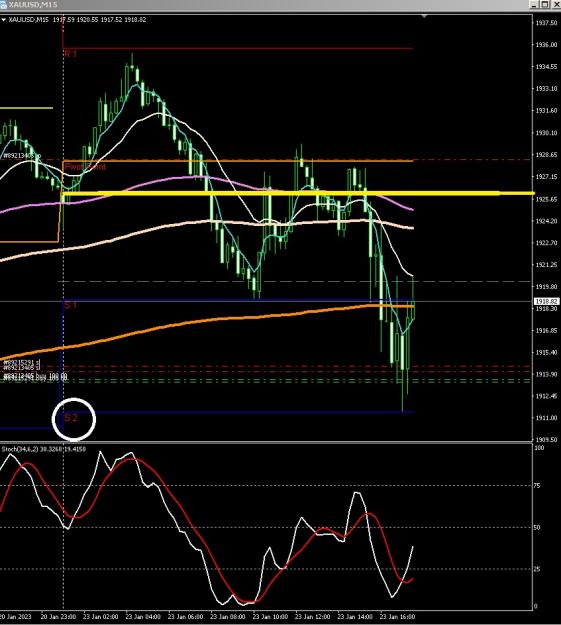This screenshot has height=625, width=561.
Task: Select the Pivot Point label
Action: pyautogui.click(x=85, y=167)
